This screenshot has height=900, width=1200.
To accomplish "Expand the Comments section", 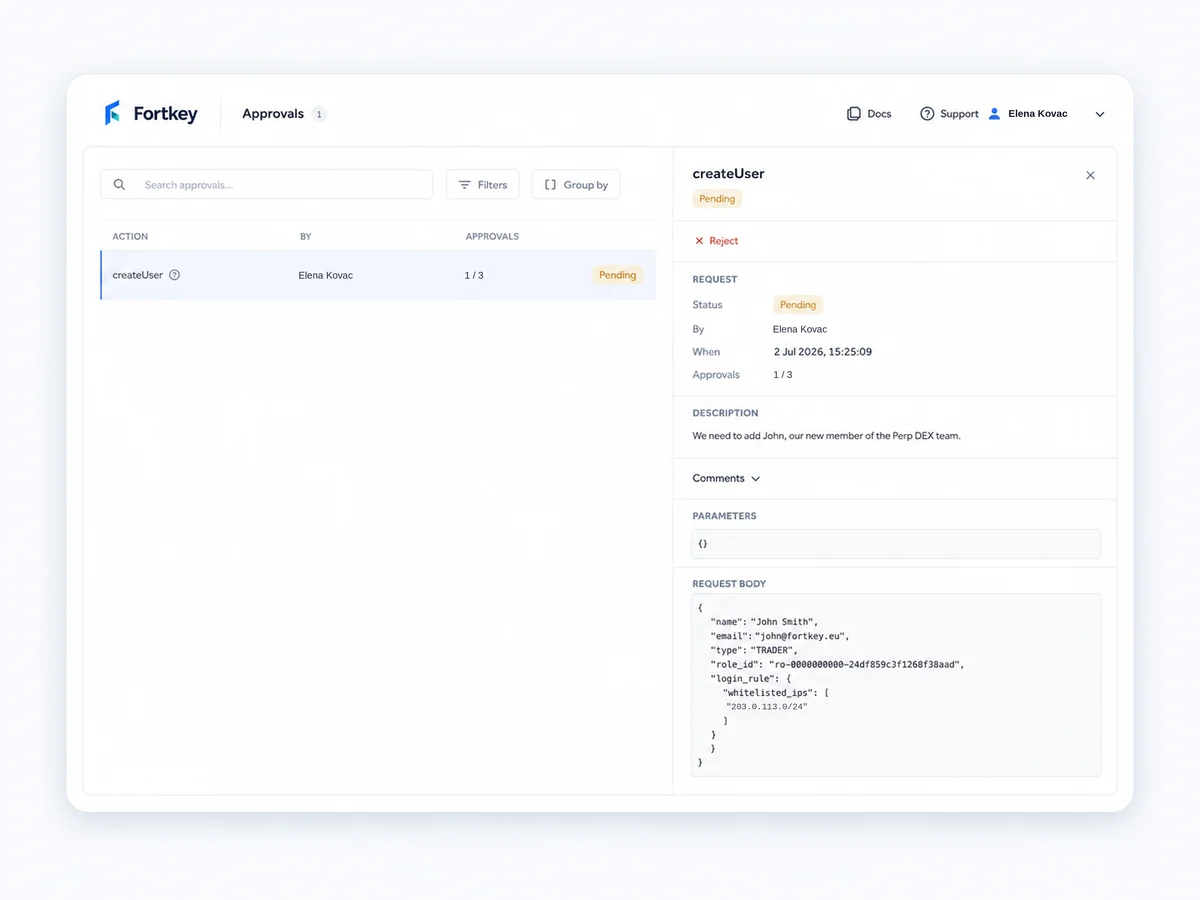I will pos(726,478).
